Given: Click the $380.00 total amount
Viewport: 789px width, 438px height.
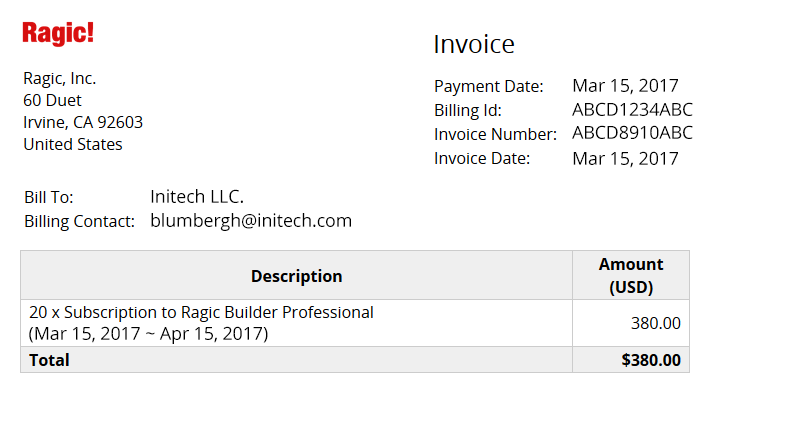Looking at the screenshot, I should click(x=651, y=360).
